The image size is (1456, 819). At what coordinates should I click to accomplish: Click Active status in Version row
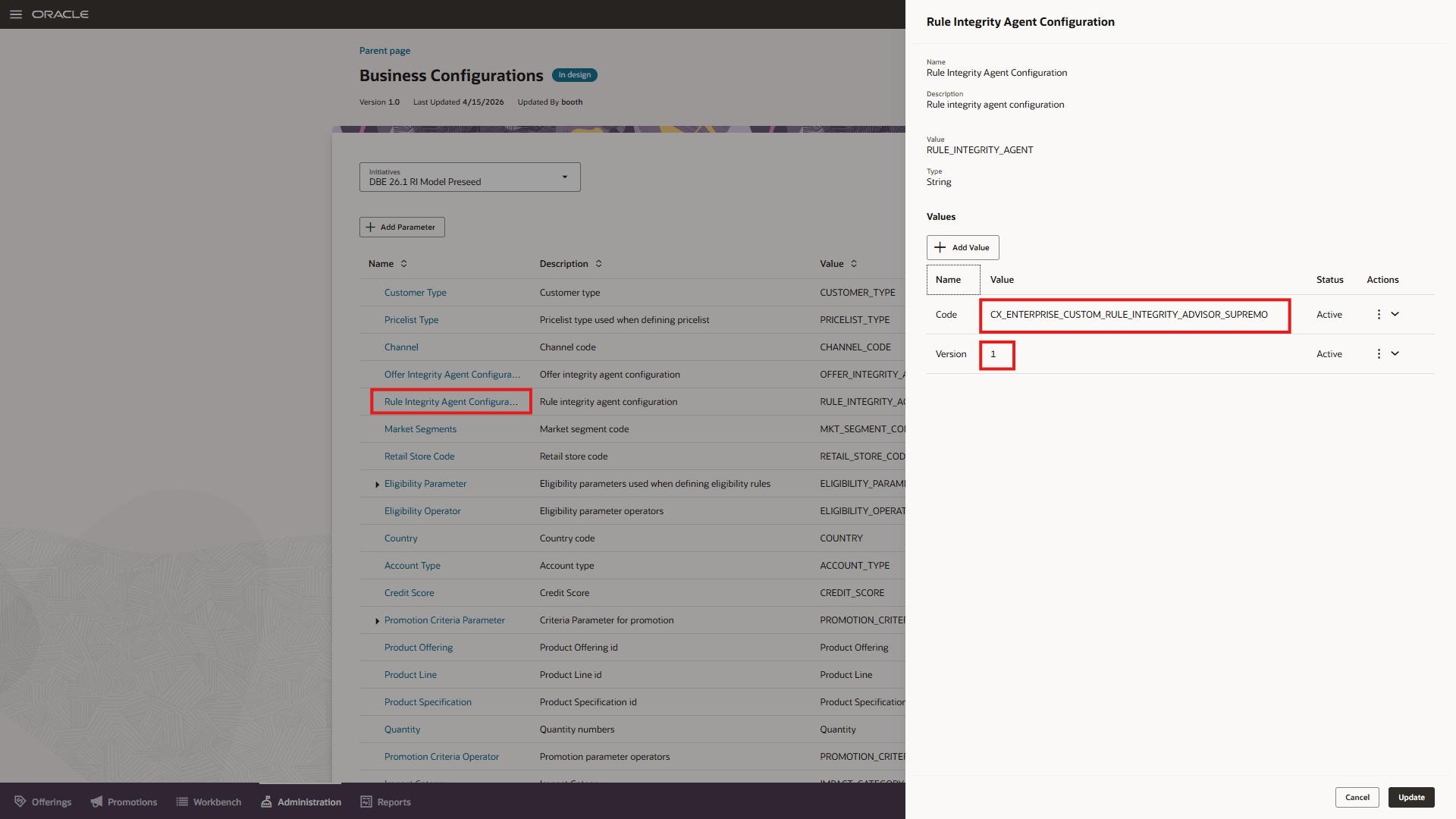point(1329,354)
